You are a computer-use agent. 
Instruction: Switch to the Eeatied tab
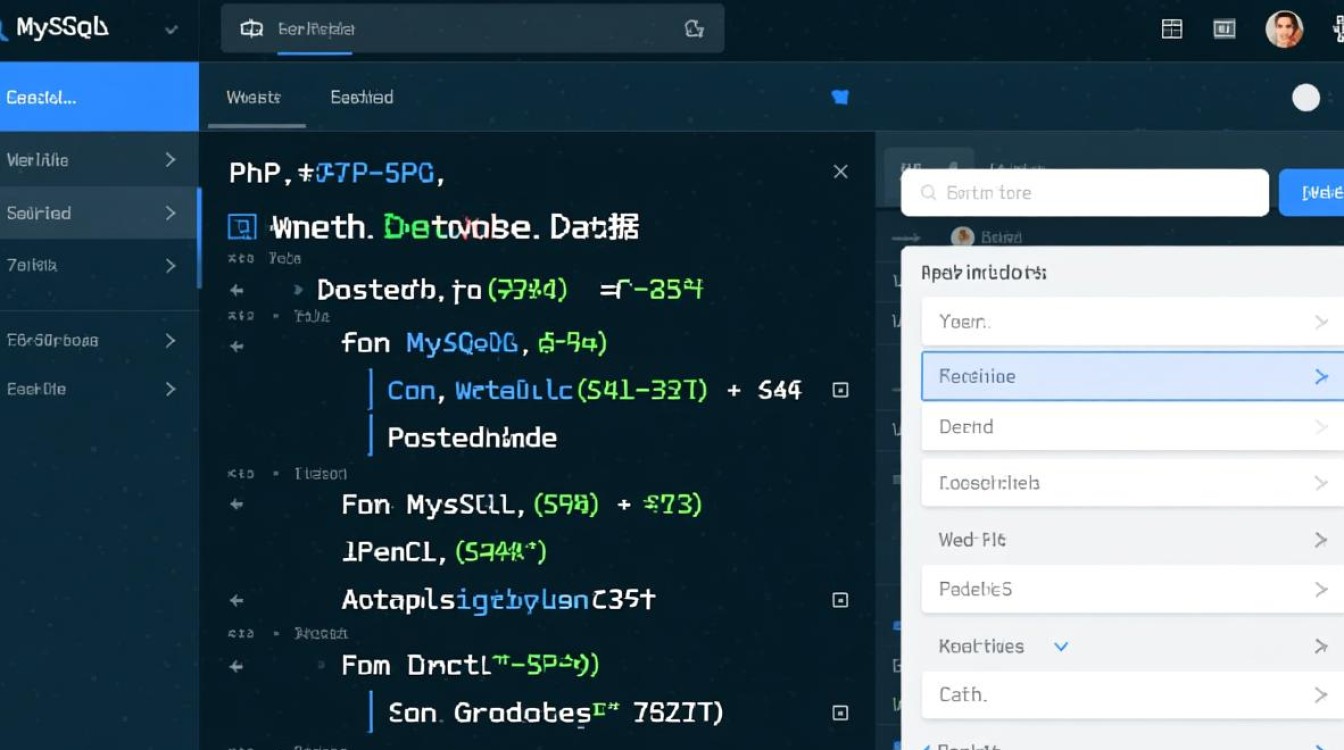pyautogui.click(x=361, y=97)
